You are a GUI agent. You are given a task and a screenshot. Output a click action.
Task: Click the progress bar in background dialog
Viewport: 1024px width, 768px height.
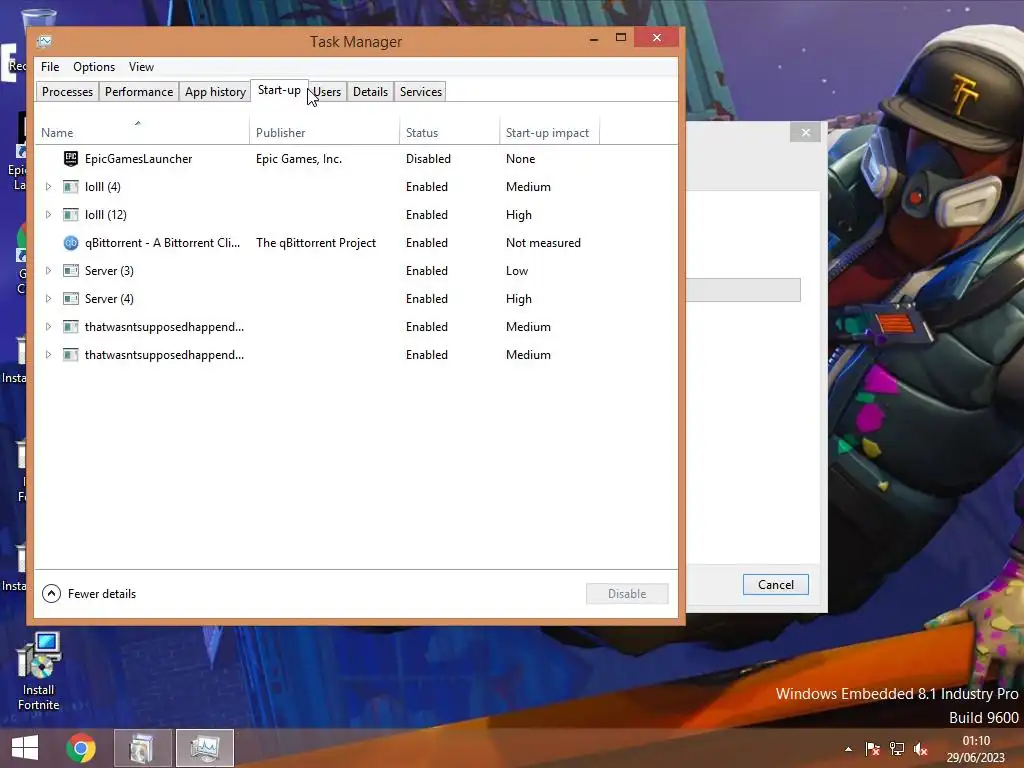[743, 290]
